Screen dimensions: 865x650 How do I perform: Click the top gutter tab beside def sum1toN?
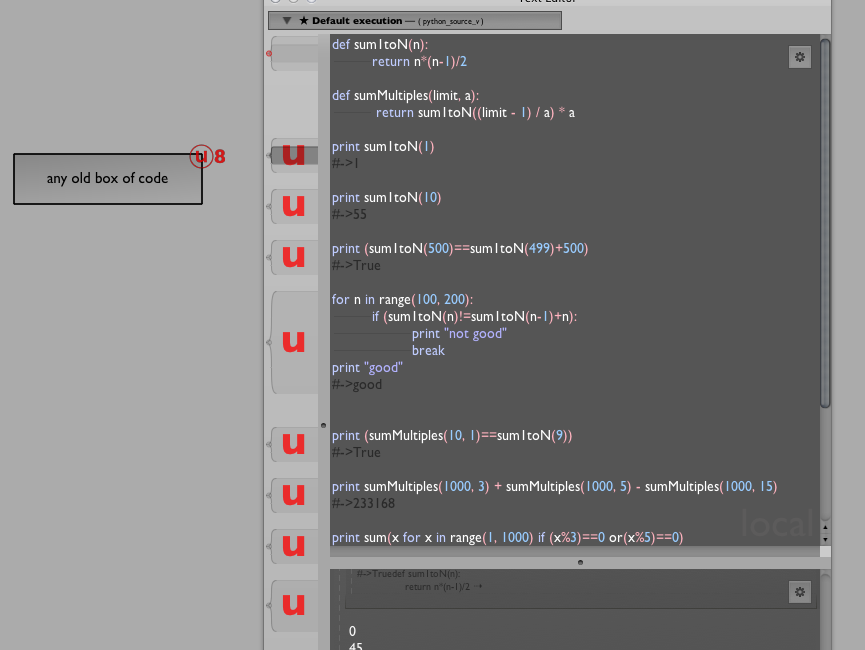293,53
